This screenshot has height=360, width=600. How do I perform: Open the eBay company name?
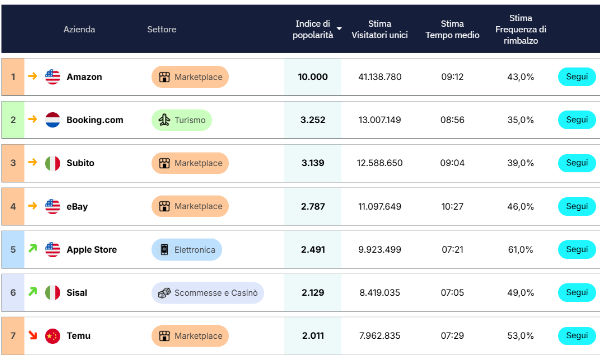click(77, 207)
